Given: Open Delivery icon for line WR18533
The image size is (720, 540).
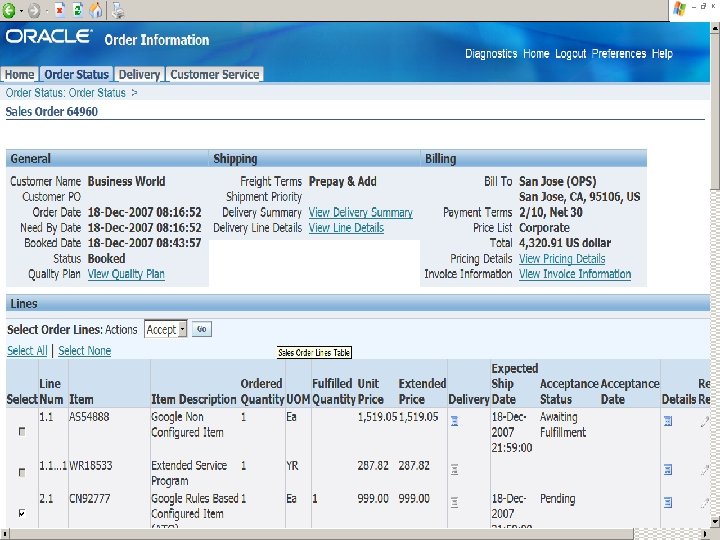Looking at the screenshot, I should coord(455,469).
